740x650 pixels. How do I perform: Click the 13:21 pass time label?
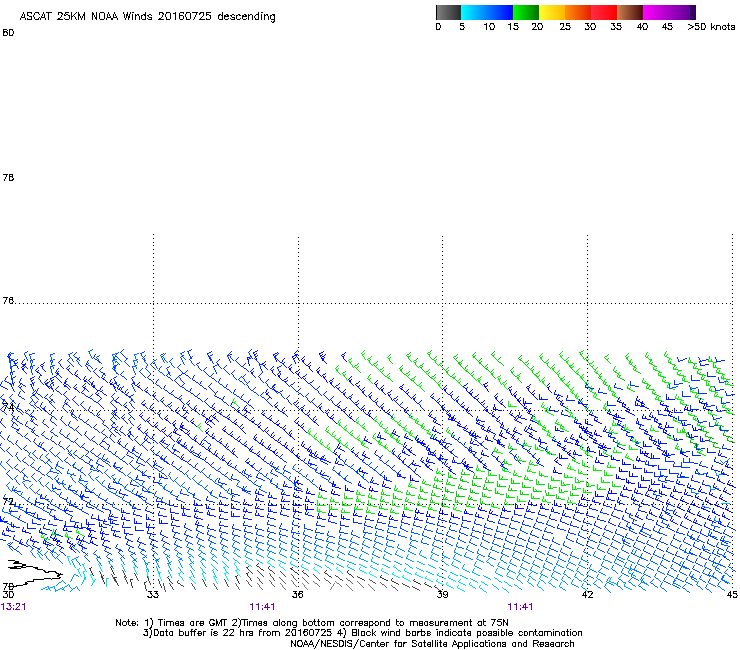[x=13, y=607]
